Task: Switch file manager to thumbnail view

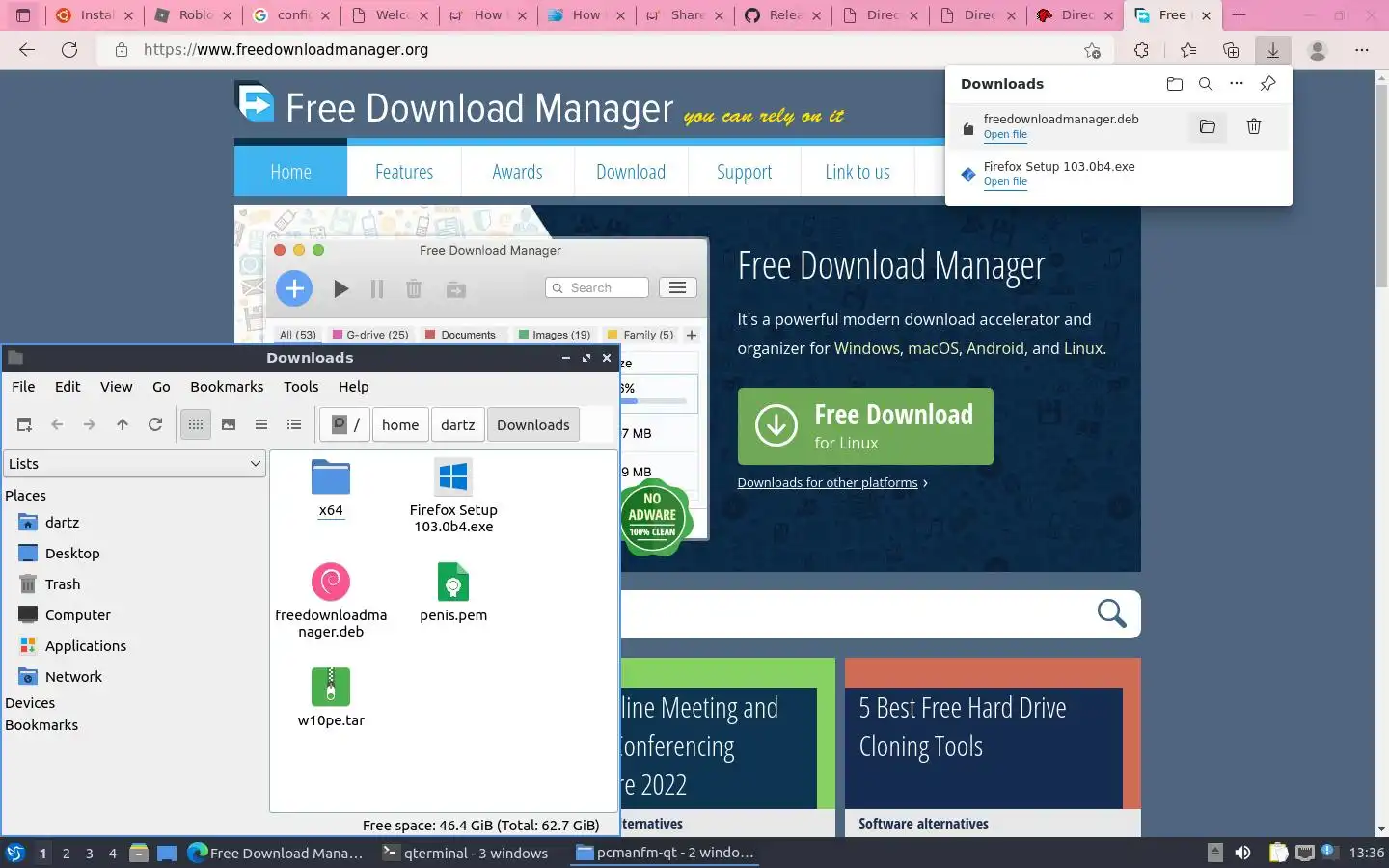Action: pyautogui.click(x=229, y=424)
